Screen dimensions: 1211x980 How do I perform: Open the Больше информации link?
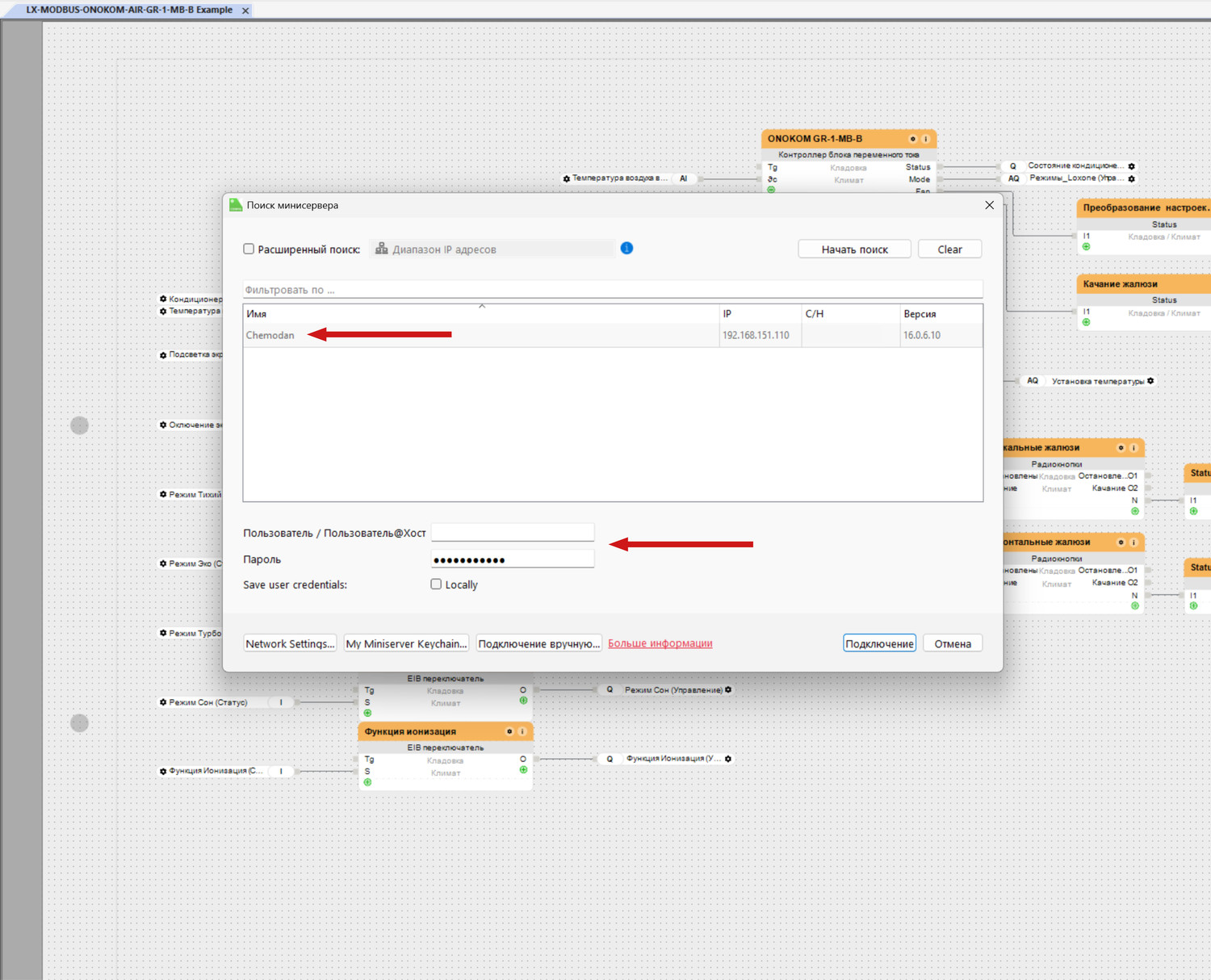coord(660,643)
